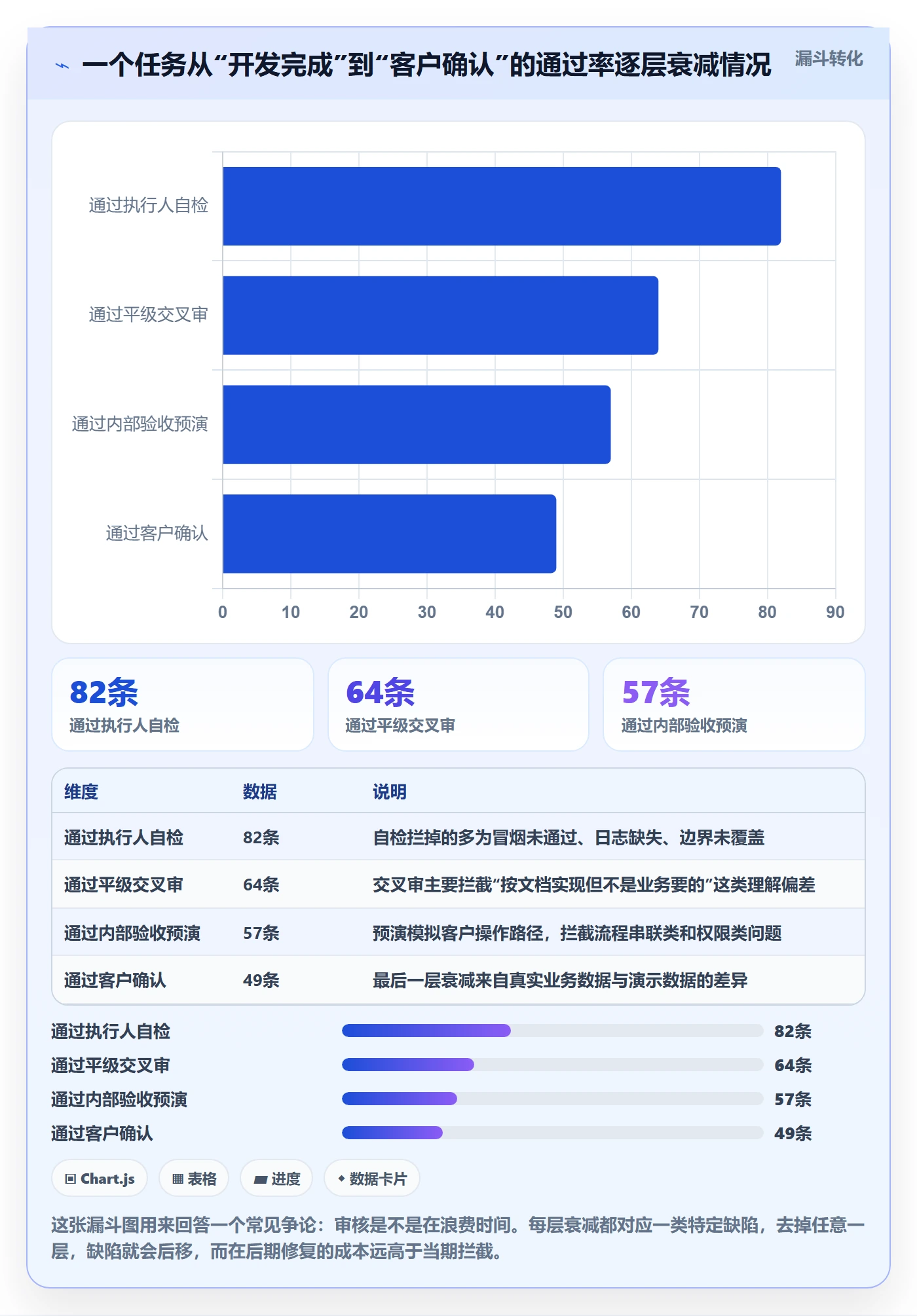Select table cell 通过执行人自检
The height and width of the screenshot is (1316, 917).
tap(124, 837)
